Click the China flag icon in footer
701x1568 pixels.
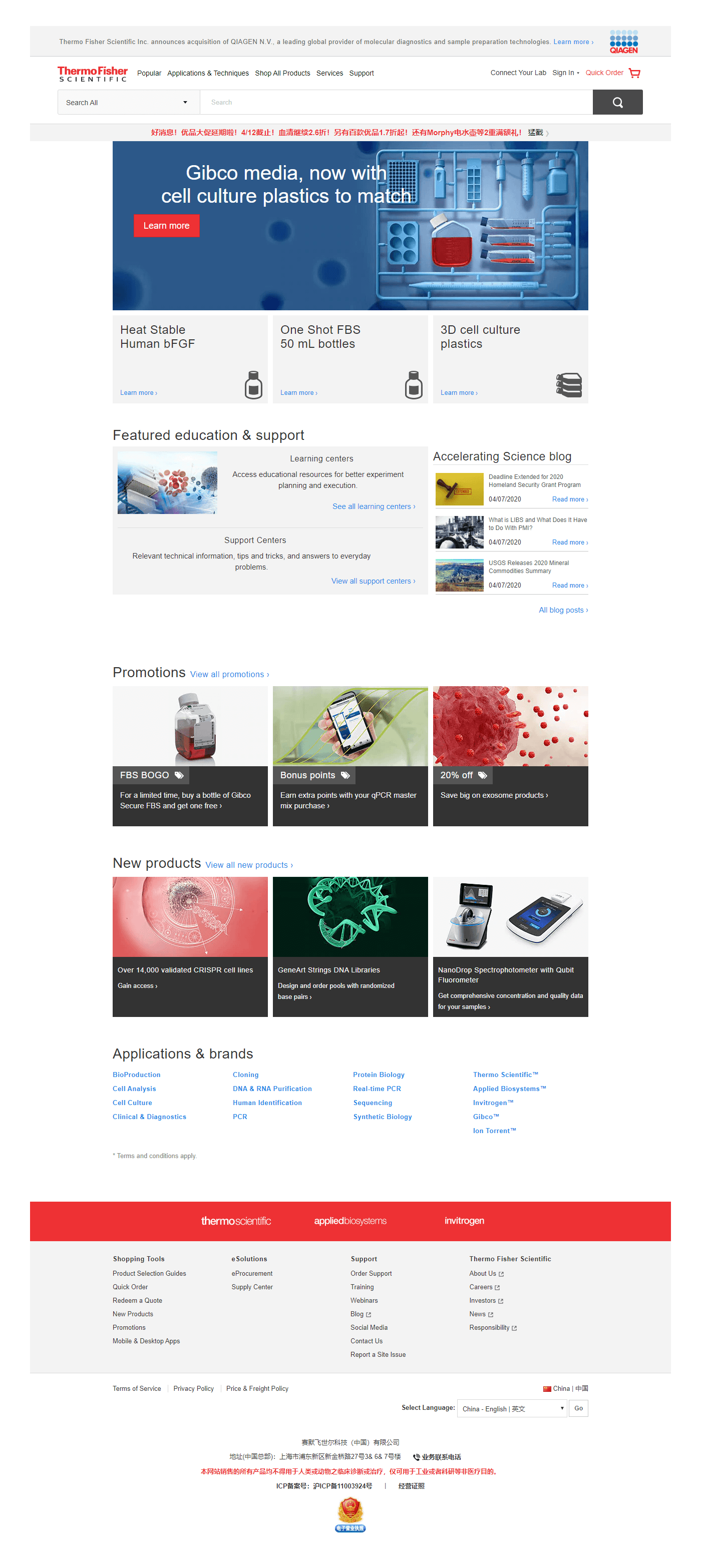(547, 1388)
